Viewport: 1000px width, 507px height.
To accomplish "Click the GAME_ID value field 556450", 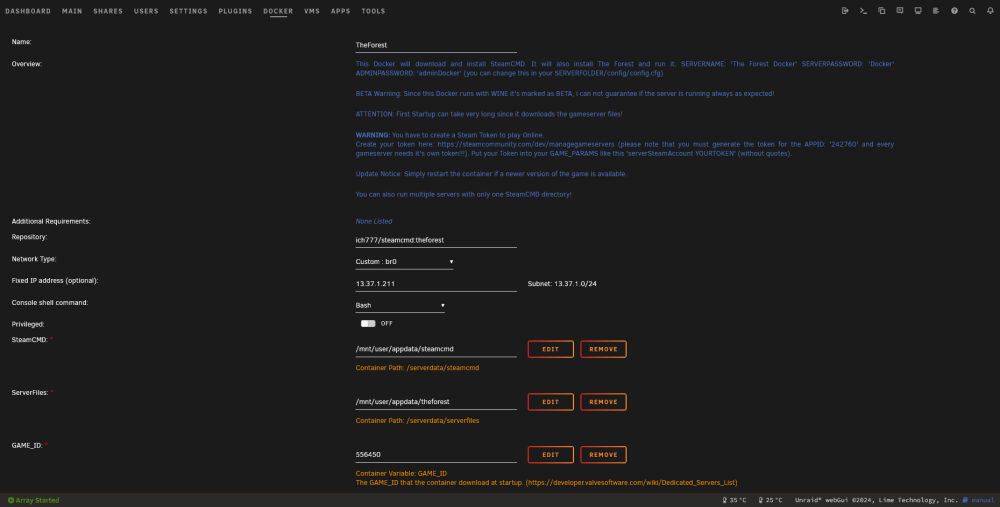I will pos(436,455).
